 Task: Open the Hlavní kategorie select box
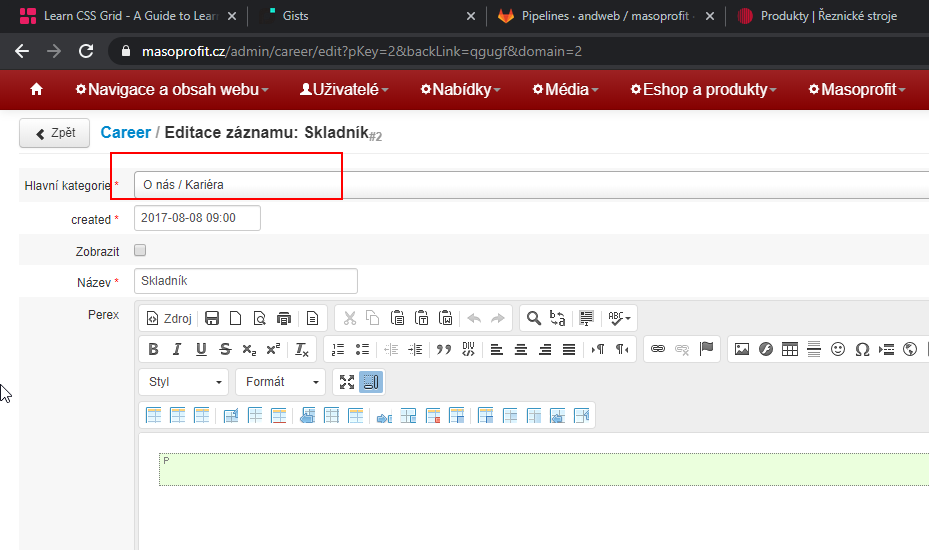[531, 184]
